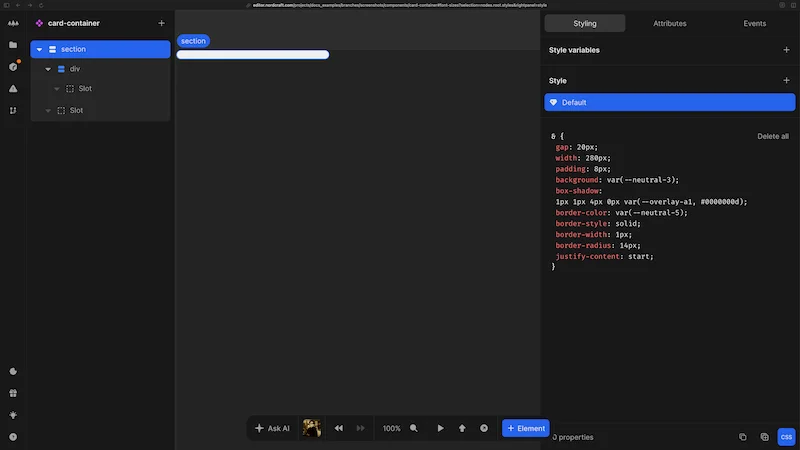
Task: Click the browser back arrow
Action: pyautogui.click(x=18, y=5)
